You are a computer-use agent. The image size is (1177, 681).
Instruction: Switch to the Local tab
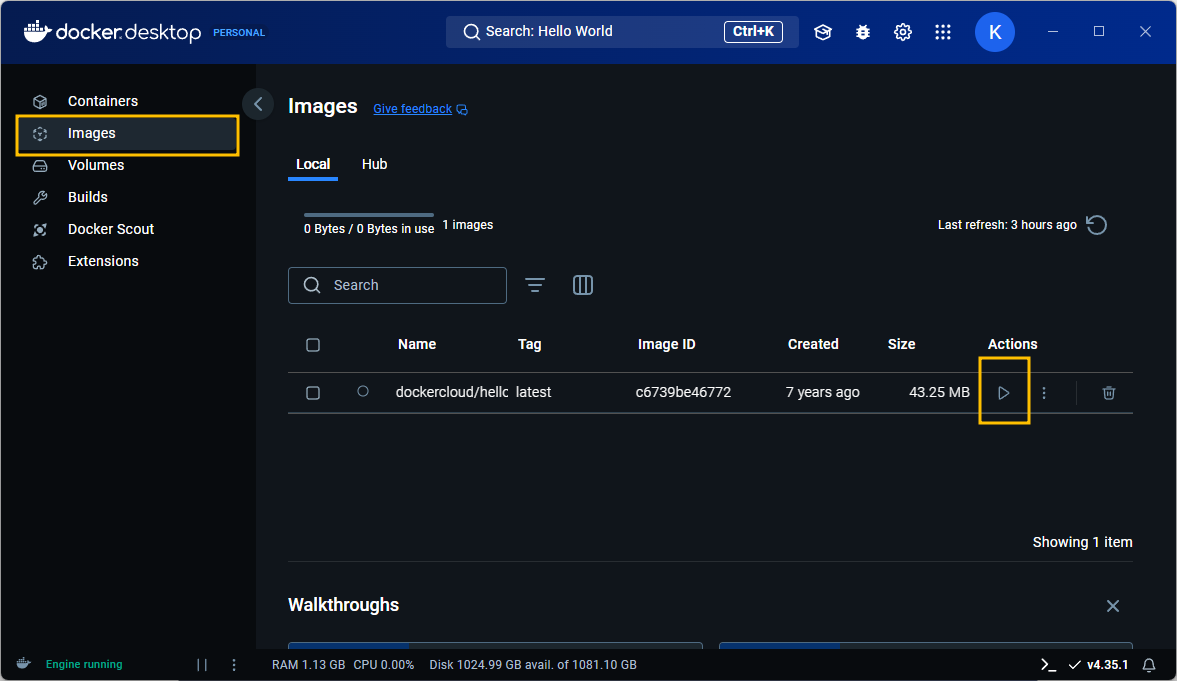(x=313, y=164)
